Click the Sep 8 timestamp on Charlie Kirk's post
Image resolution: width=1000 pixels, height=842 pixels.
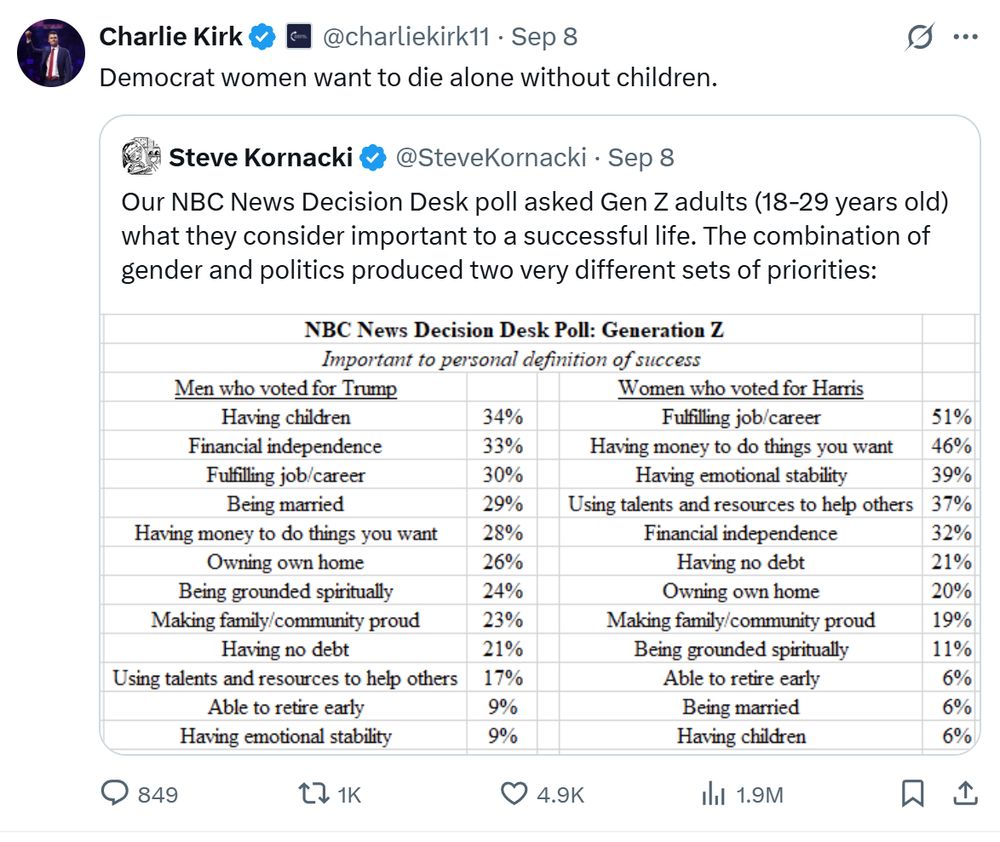544,38
